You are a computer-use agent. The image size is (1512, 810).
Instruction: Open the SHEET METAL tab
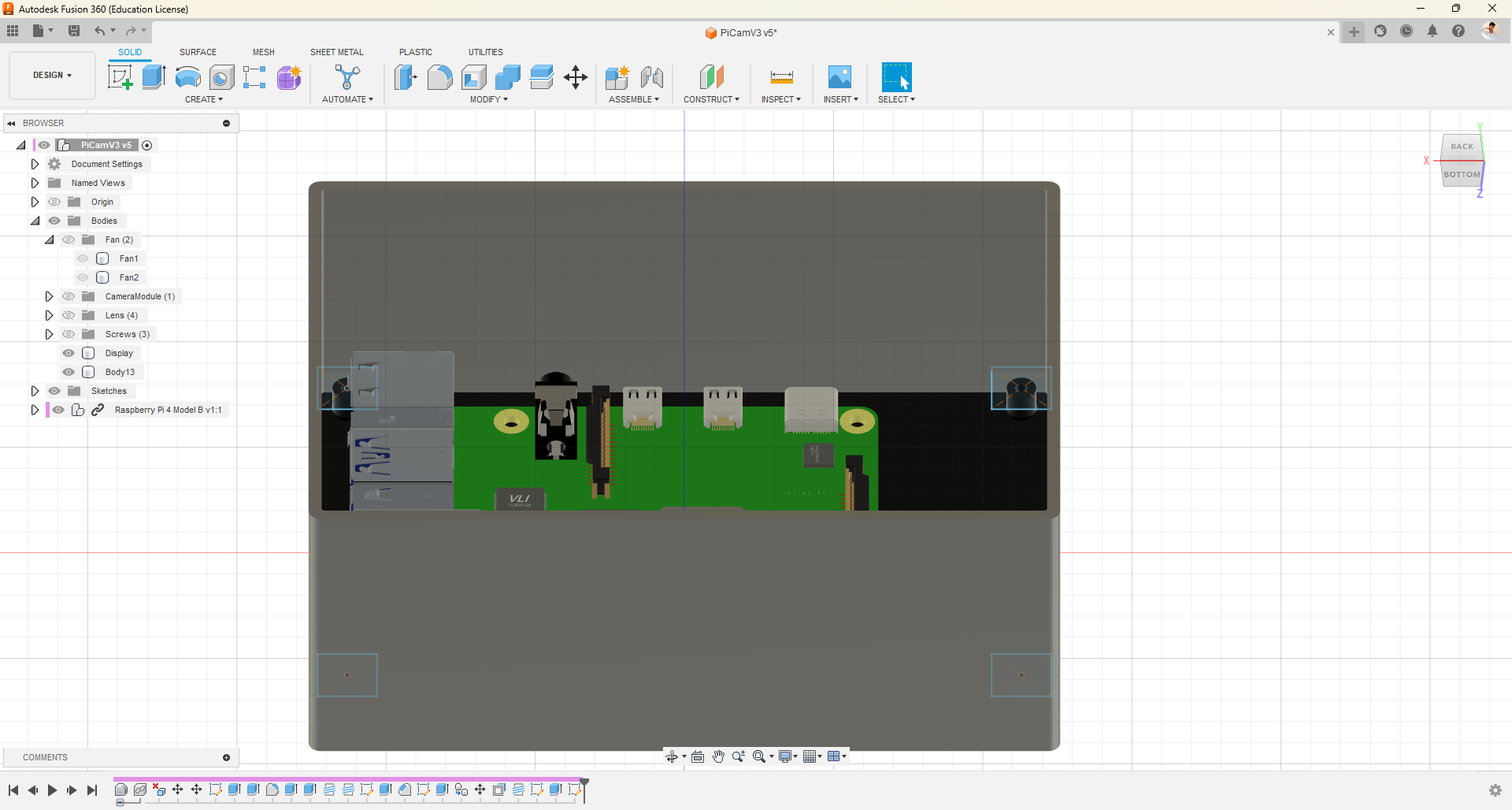point(336,52)
